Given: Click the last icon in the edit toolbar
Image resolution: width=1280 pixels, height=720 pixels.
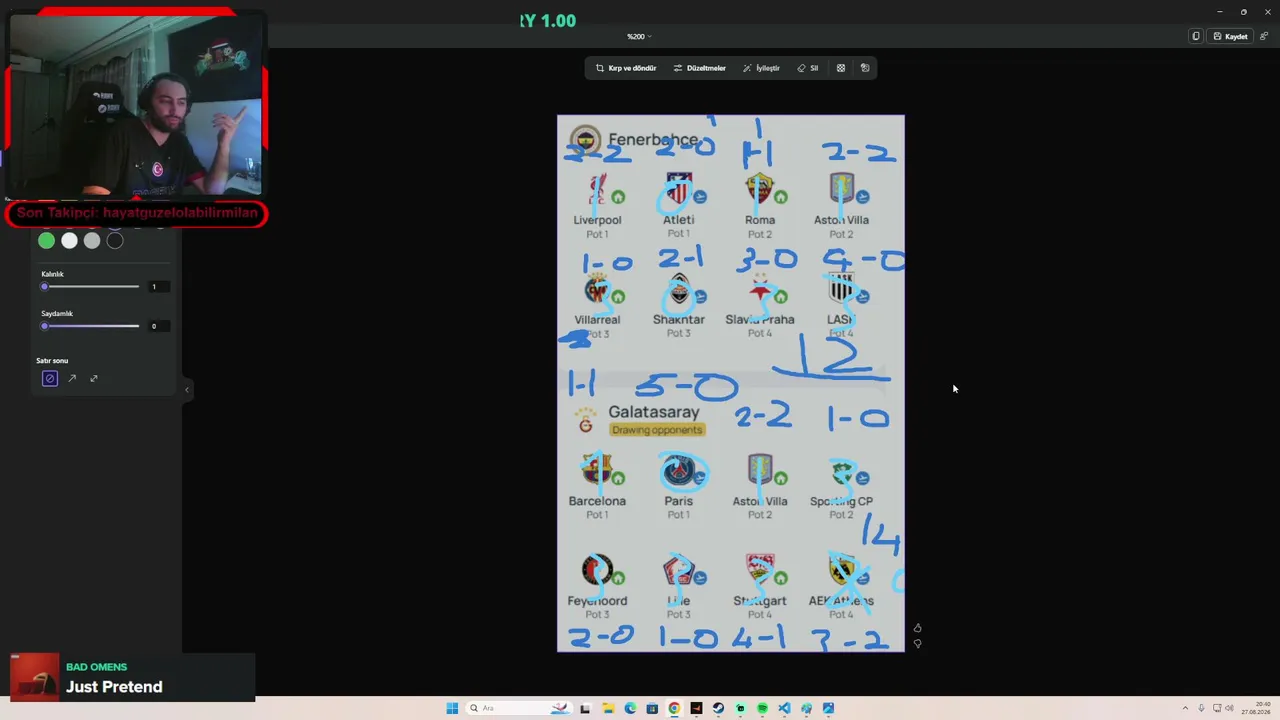Looking at the screenshot, I should (x=865, y=68).
